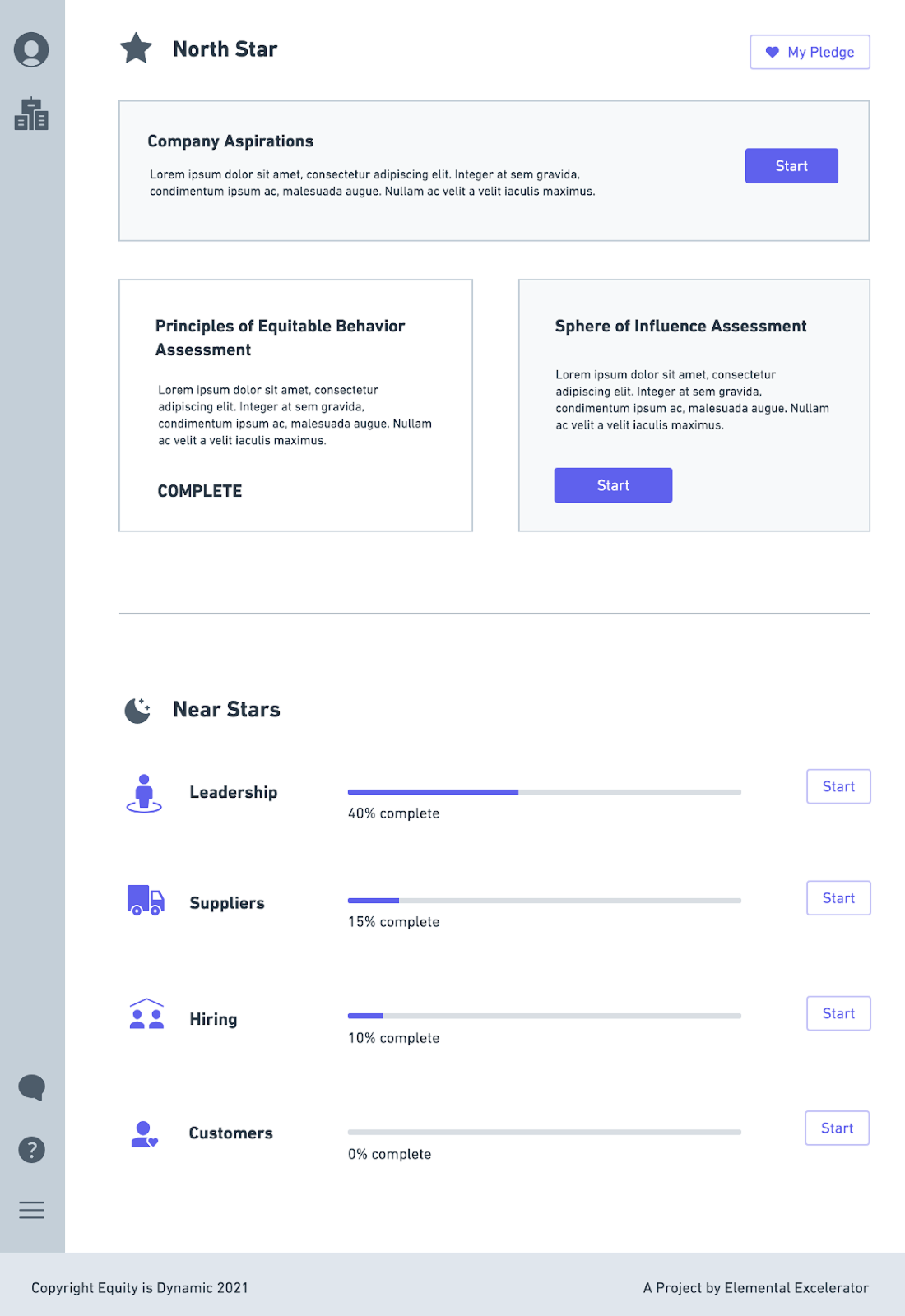
Task: Start the Sphere of Influence Assessment
Action: pyautogui.click(x=613, y=485)
